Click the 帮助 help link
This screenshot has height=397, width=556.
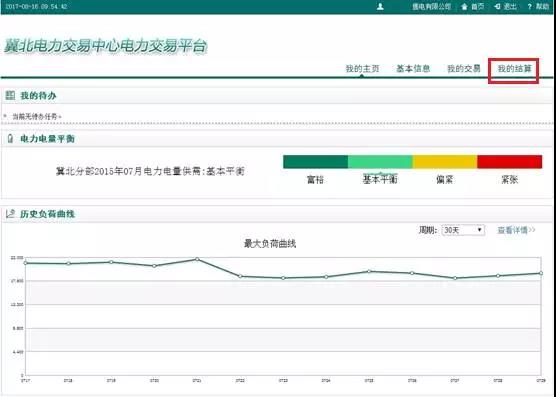click(542, 6)
